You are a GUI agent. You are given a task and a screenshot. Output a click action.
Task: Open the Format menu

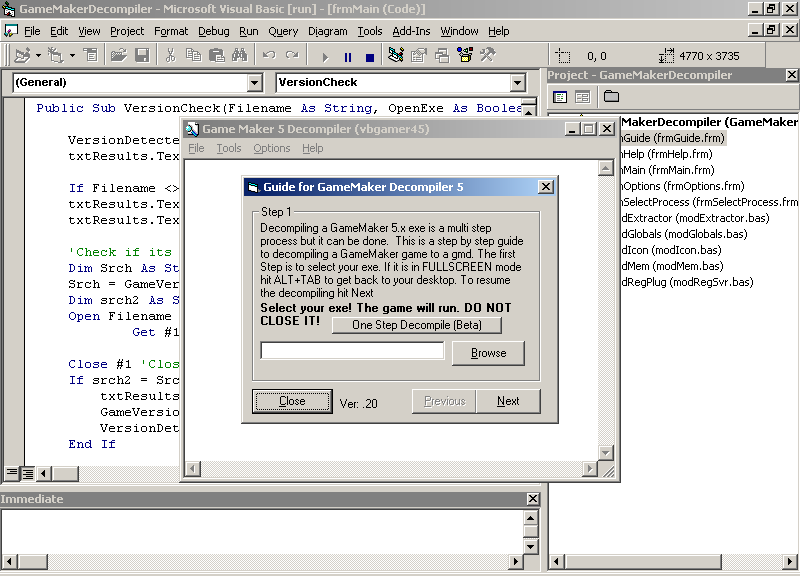coord(171,31)
